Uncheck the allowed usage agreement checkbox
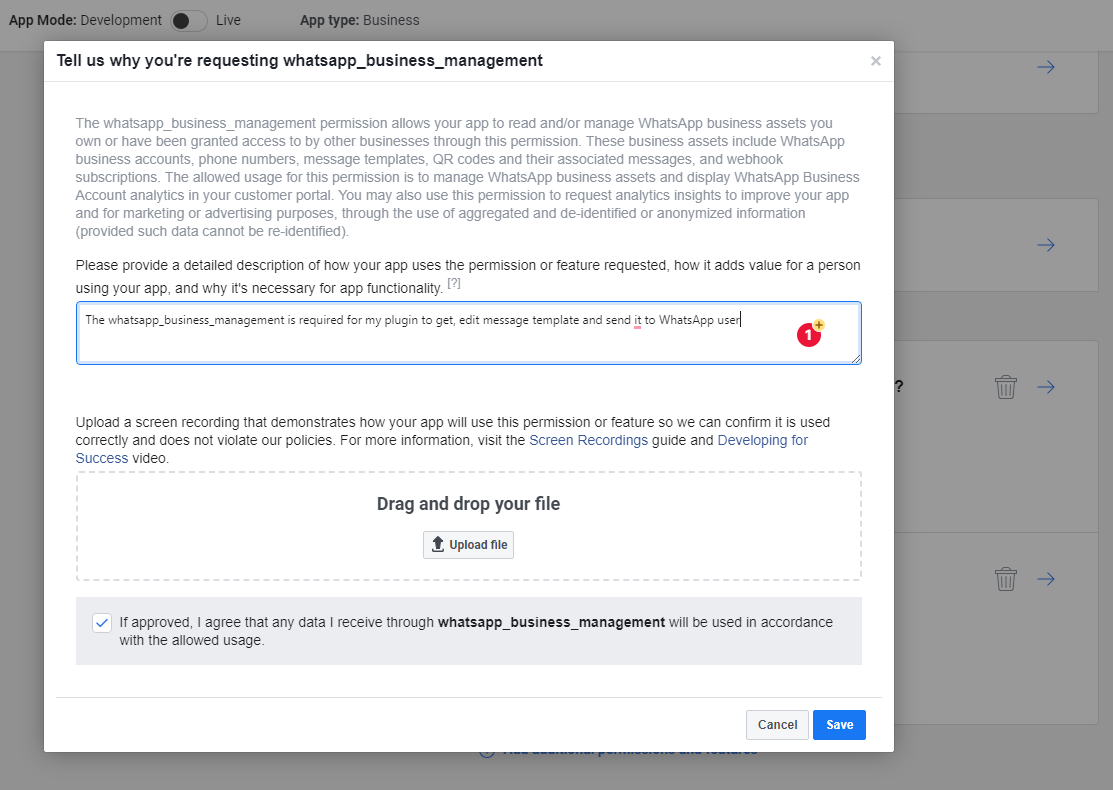Screen dimensions: 1113x790 pyautogui.click(x=102, y=623)
